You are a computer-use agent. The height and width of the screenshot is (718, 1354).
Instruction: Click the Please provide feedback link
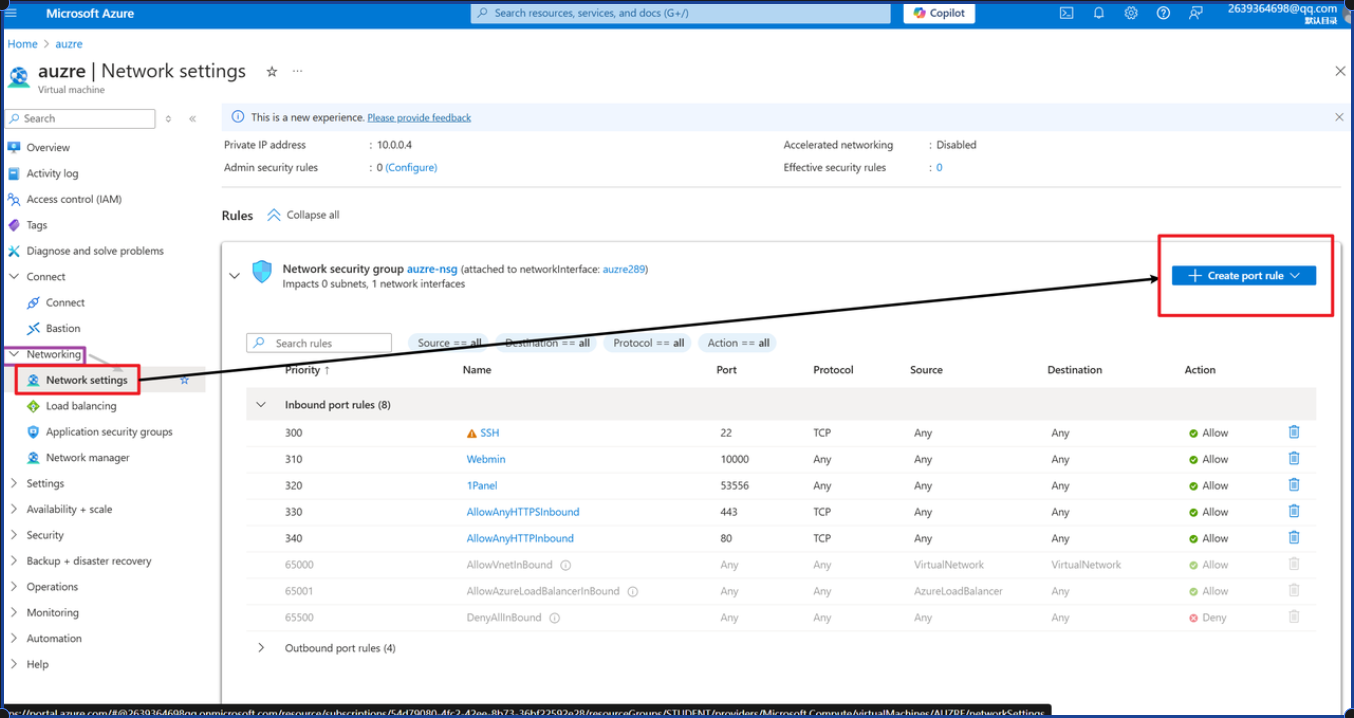419,118
